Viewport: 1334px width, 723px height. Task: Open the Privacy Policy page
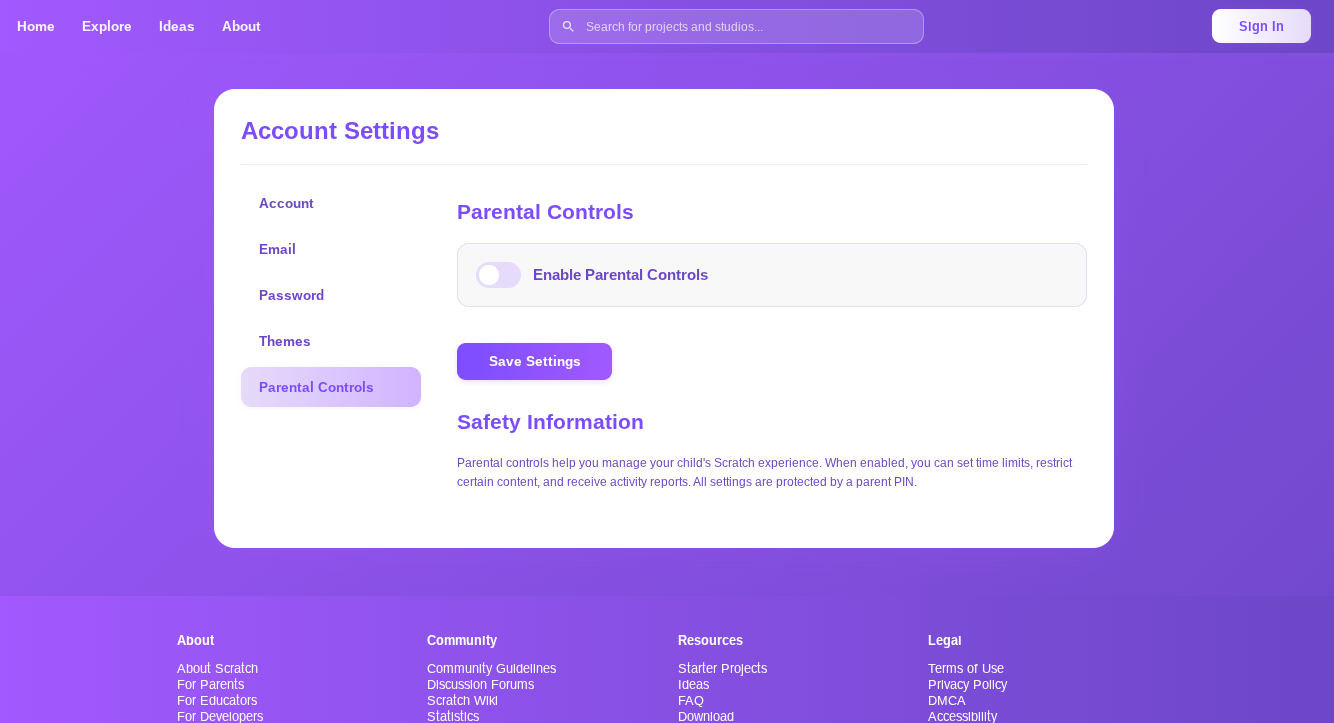click(x=967, y=684)
